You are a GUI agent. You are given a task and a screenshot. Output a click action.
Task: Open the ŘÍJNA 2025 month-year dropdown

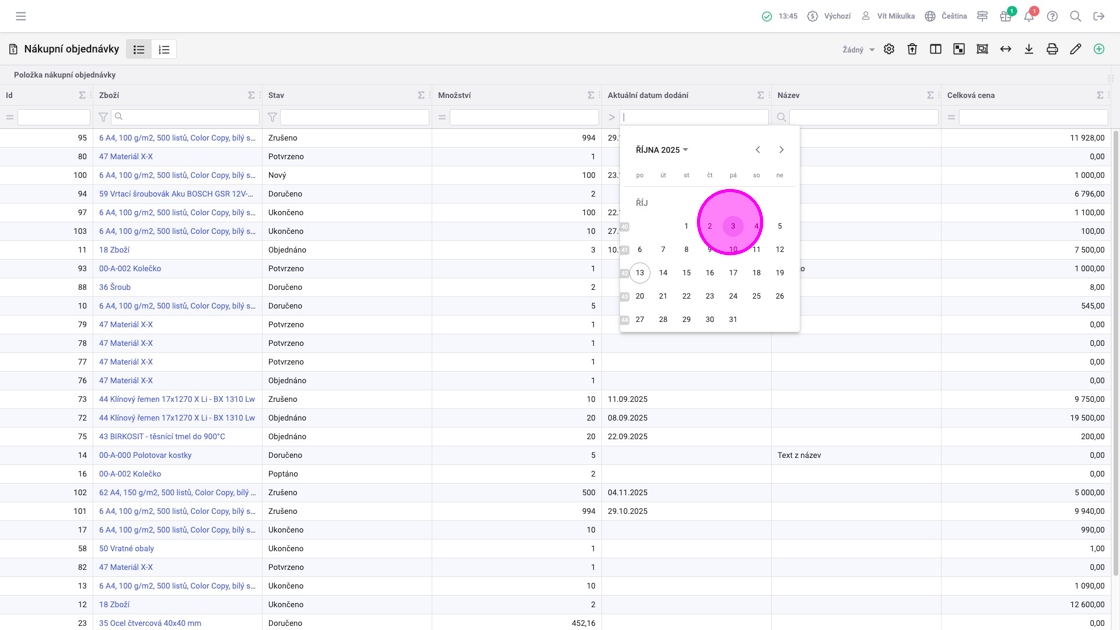(x=661, y=150)
